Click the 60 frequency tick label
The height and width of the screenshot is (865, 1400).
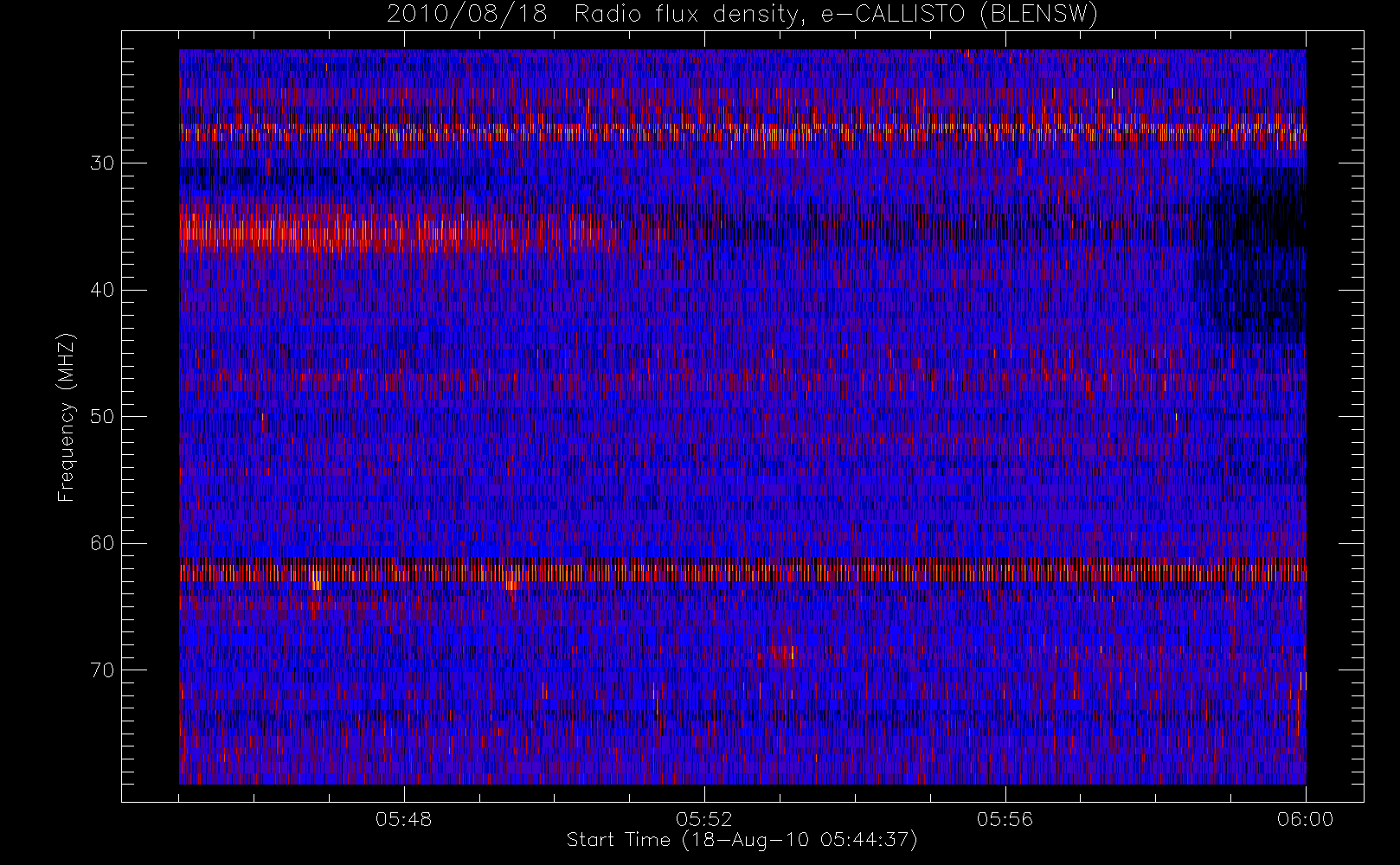[x=101, y=543]
